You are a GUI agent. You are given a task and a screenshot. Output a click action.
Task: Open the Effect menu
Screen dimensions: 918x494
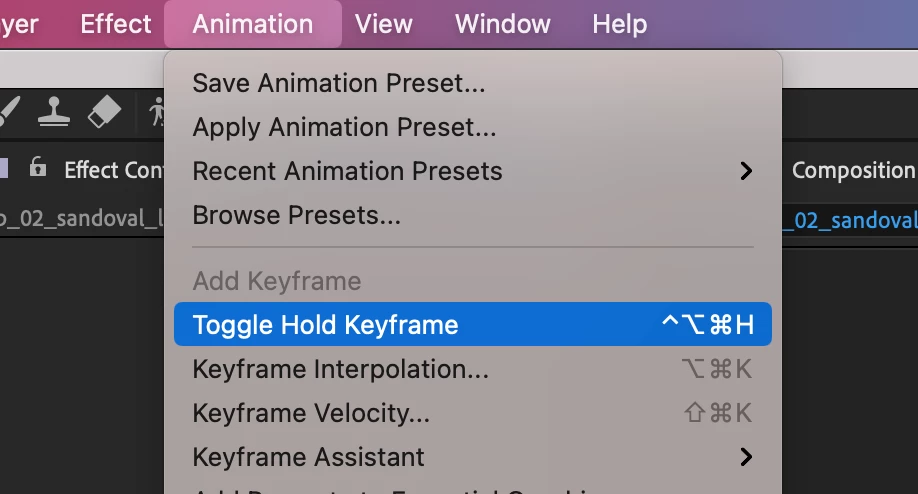tap(116, 24)
